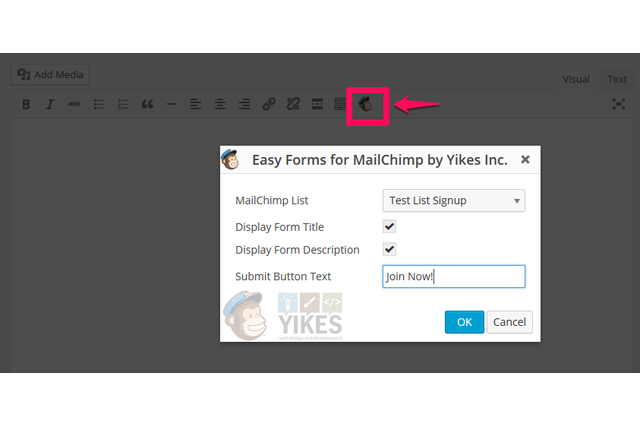Uncheck Display Form Description checkbox

pos(389,249)
